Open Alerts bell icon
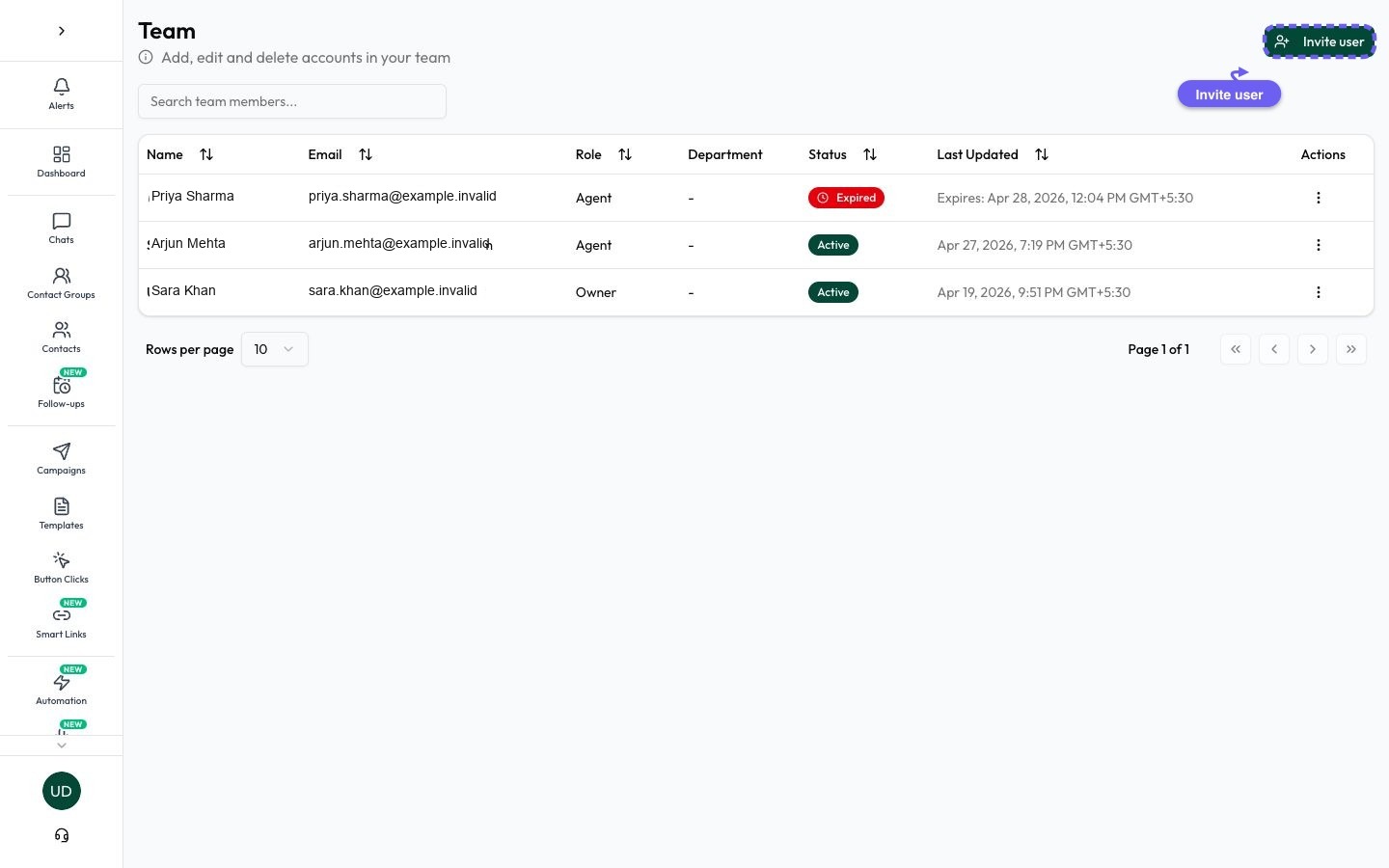Screen dimensions: 1389x868 coord(61,87)
